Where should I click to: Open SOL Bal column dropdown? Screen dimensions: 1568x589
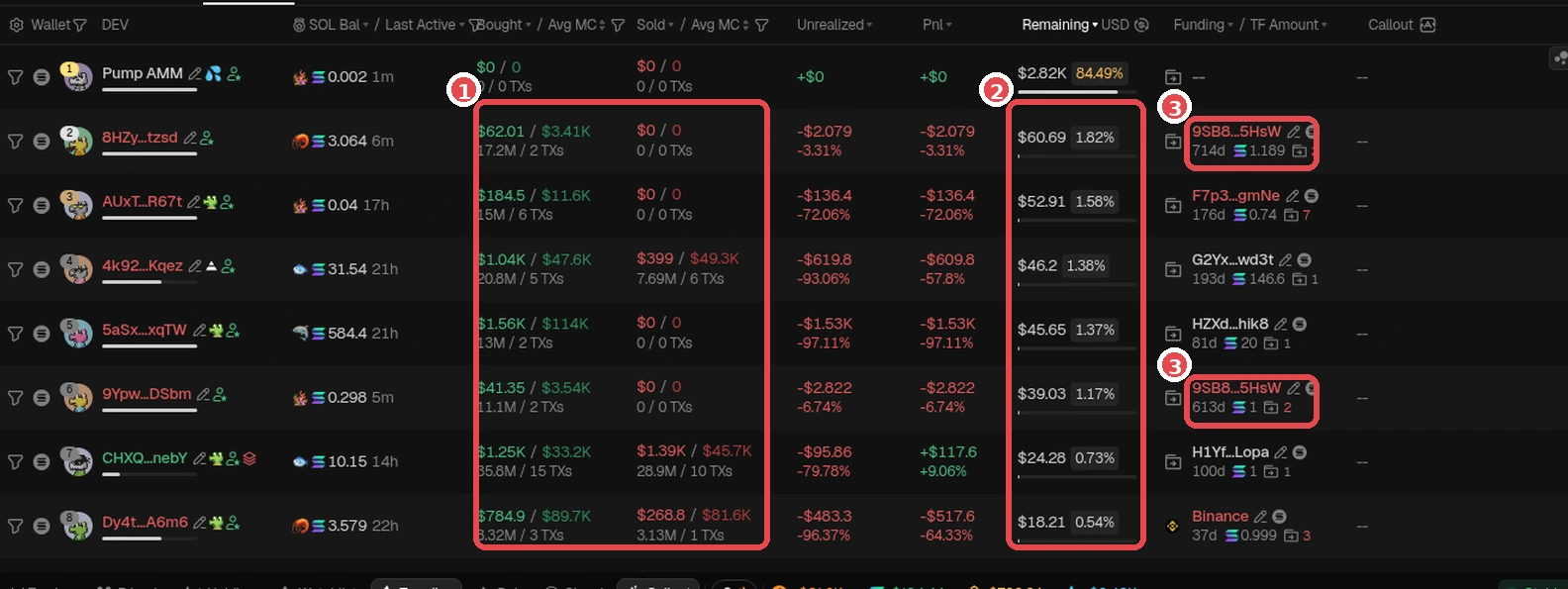pyautogui.click(x=365, y=25)
